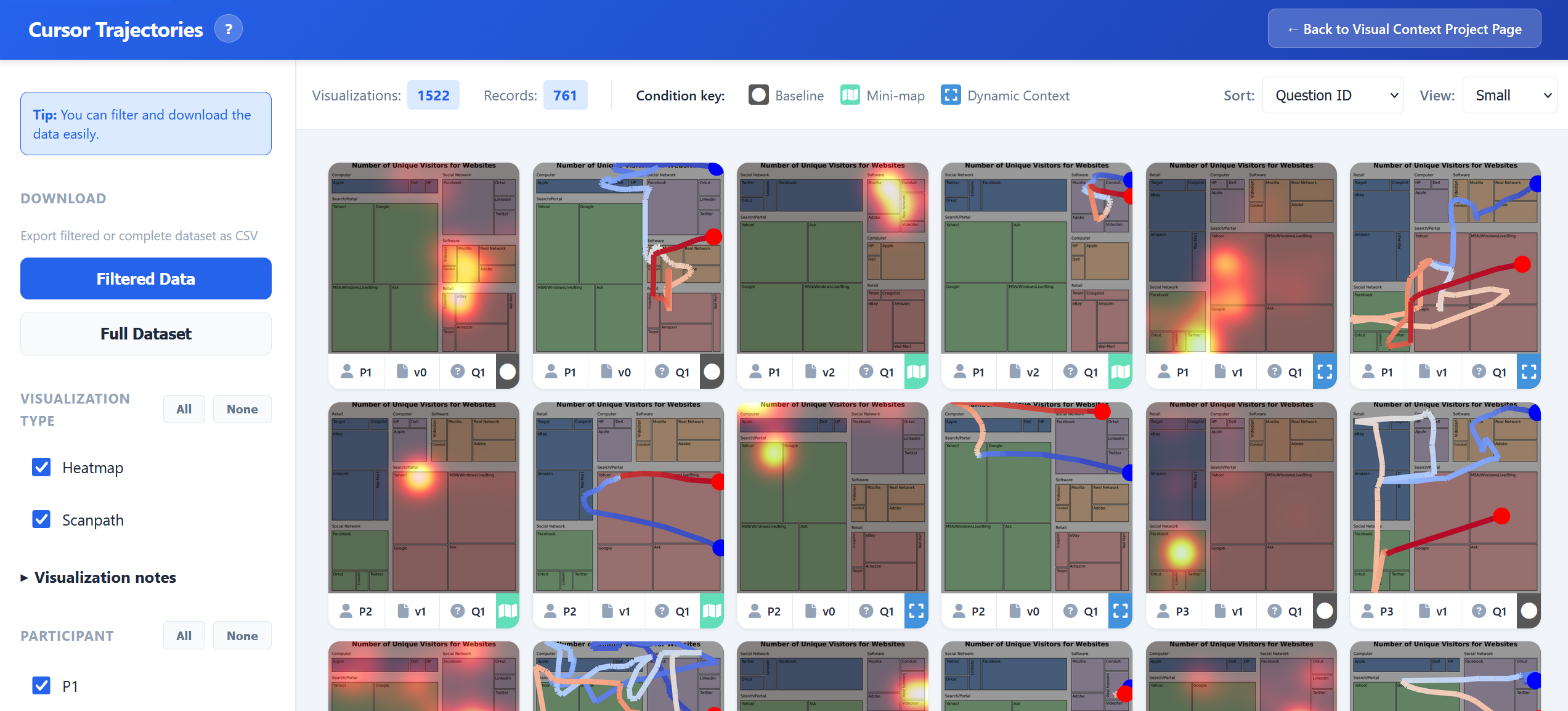Open the Cursor Trajectories help icon
The image size is (1568, 711).
228,28
